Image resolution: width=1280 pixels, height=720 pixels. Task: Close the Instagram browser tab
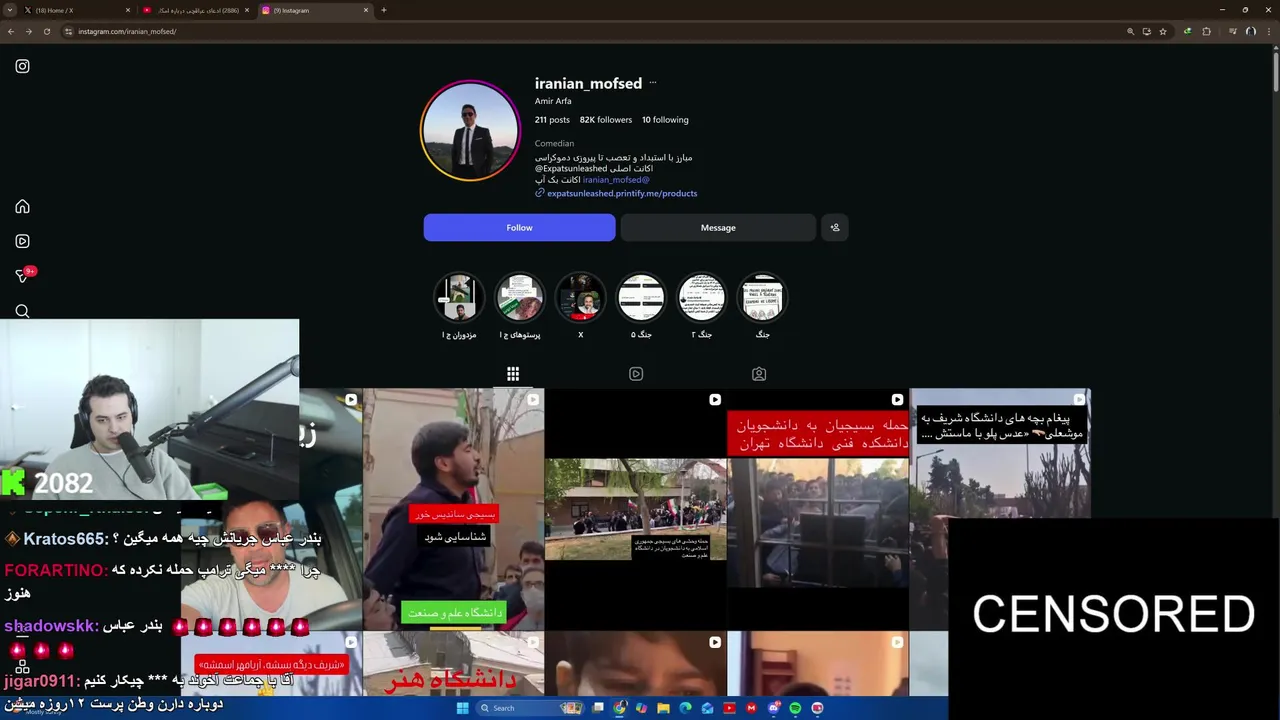[x=366, y=10]
